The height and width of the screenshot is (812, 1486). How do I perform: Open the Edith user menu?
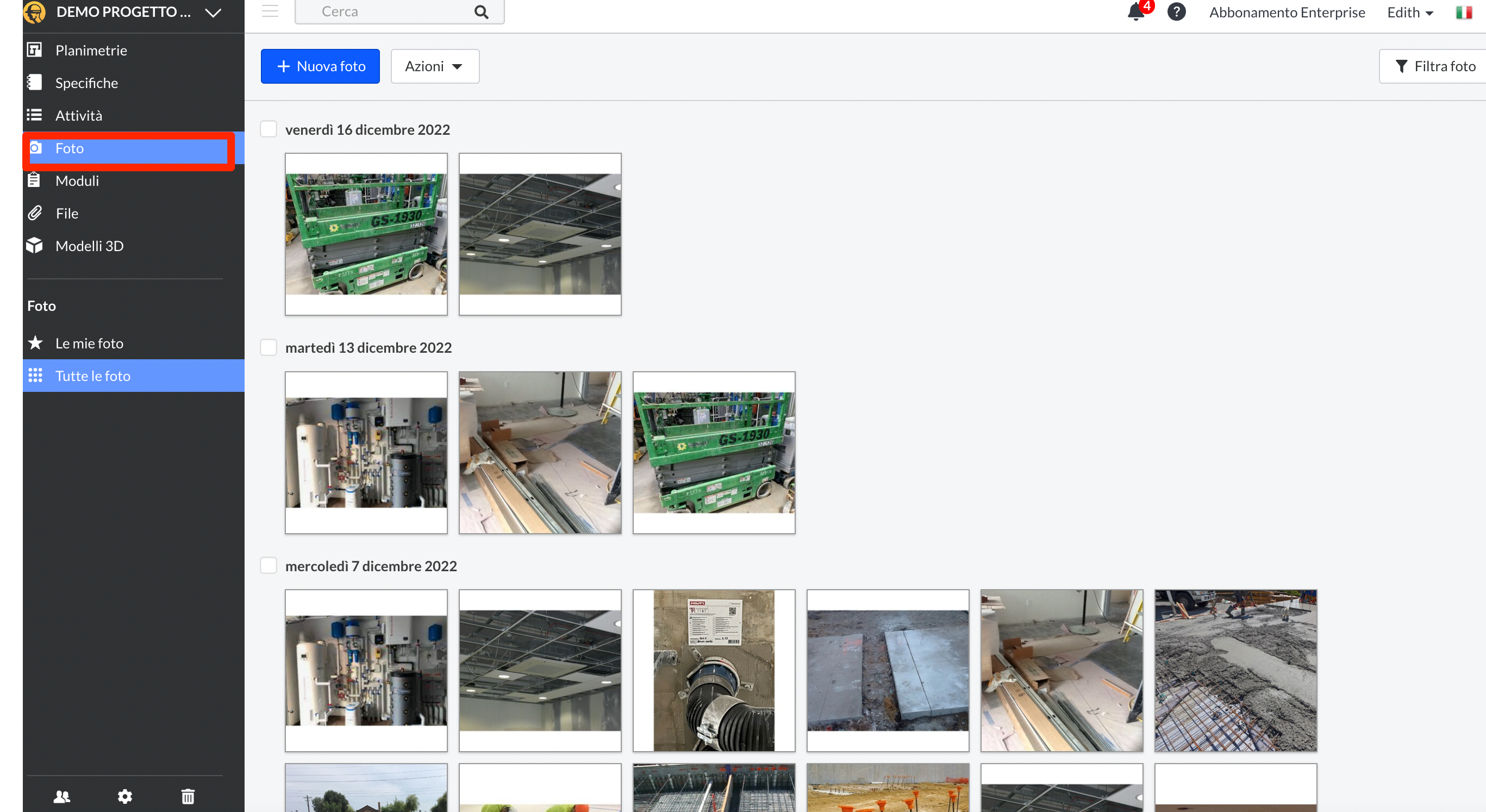[x=1410, y=12]
